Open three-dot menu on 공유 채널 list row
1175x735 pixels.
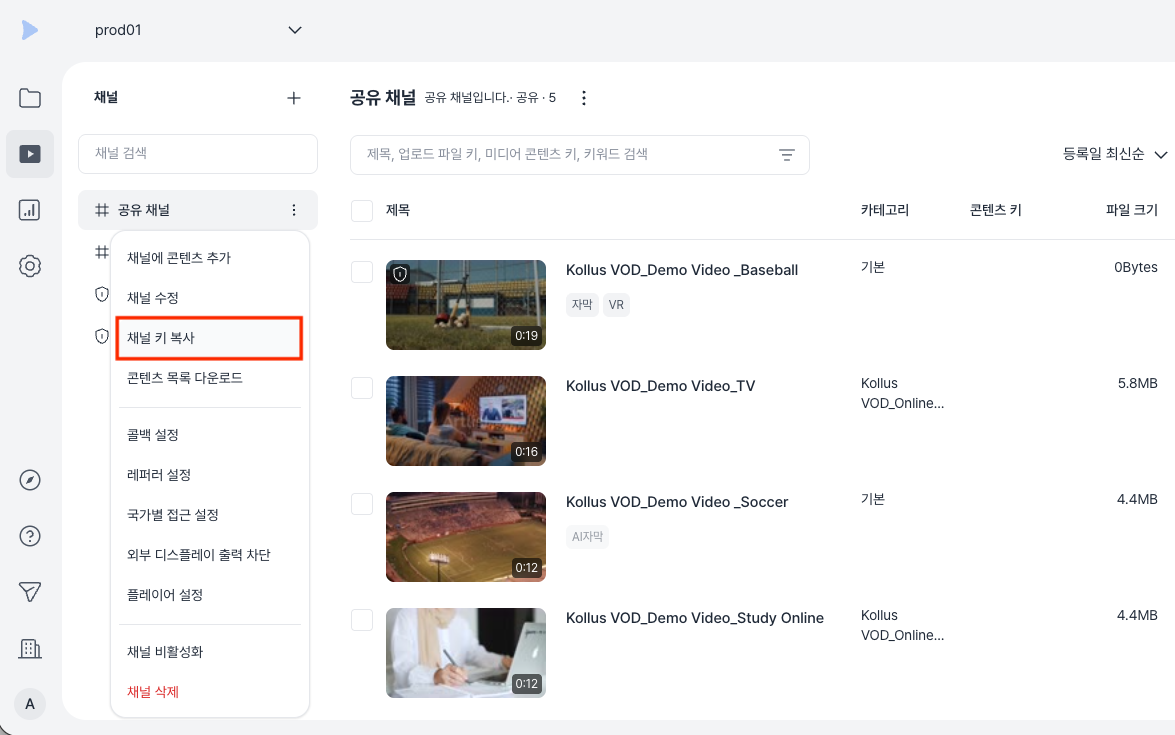[294, 210]
